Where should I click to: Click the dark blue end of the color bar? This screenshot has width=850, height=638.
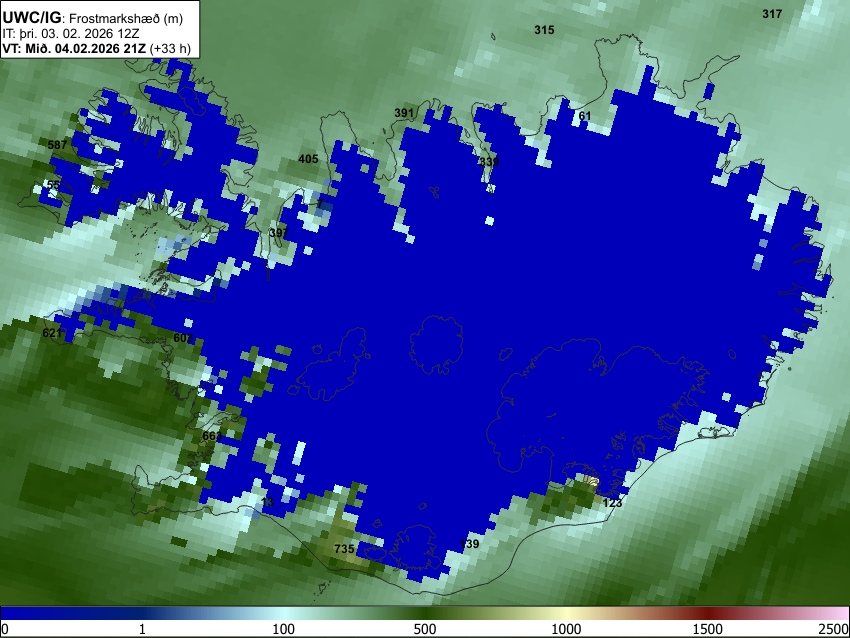click(33, 613)
